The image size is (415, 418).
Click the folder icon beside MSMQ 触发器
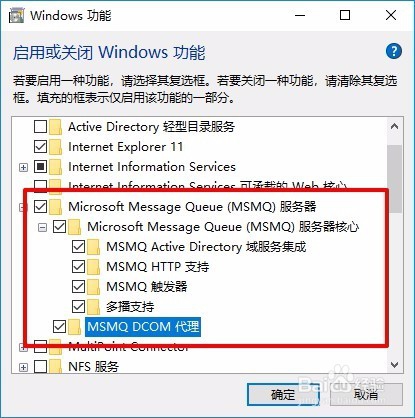[x=94, y=287]
